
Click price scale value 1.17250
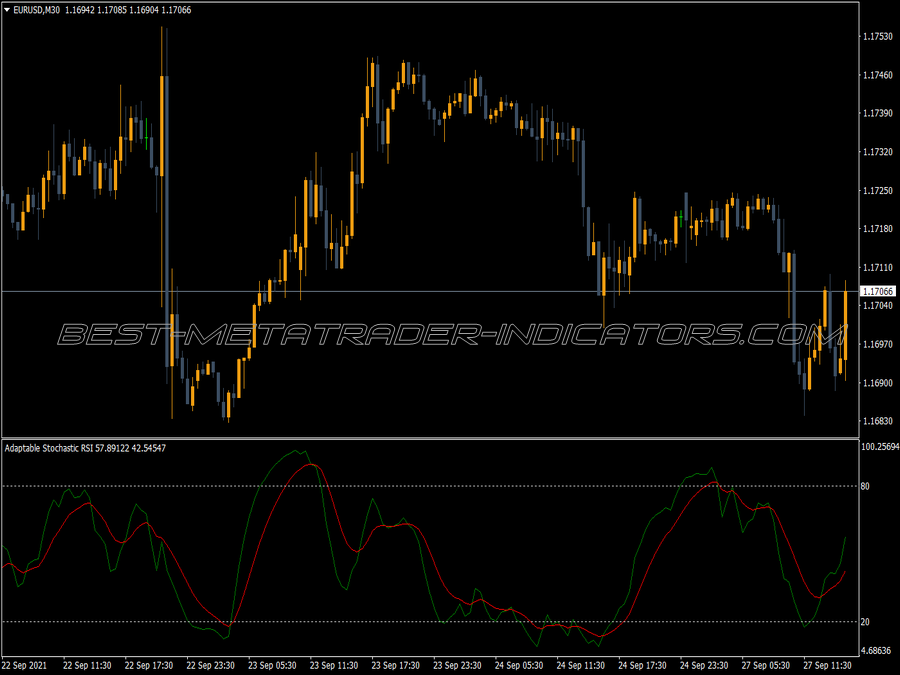[x=878, y=191]
